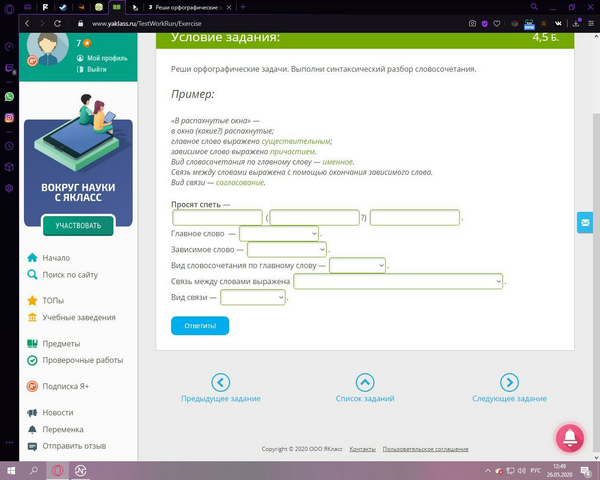Image resolution: width=600 pixels, height=480 pixels.
Task: Open 'Пользовательское соглашение' footer link
Action: pos(426,449)
